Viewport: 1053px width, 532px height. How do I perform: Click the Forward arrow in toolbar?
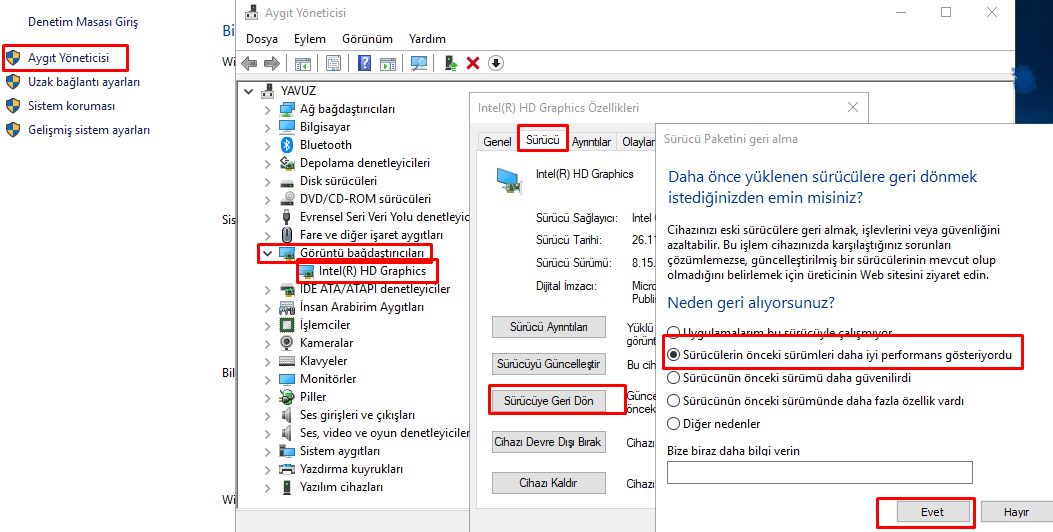pos(271,63)
